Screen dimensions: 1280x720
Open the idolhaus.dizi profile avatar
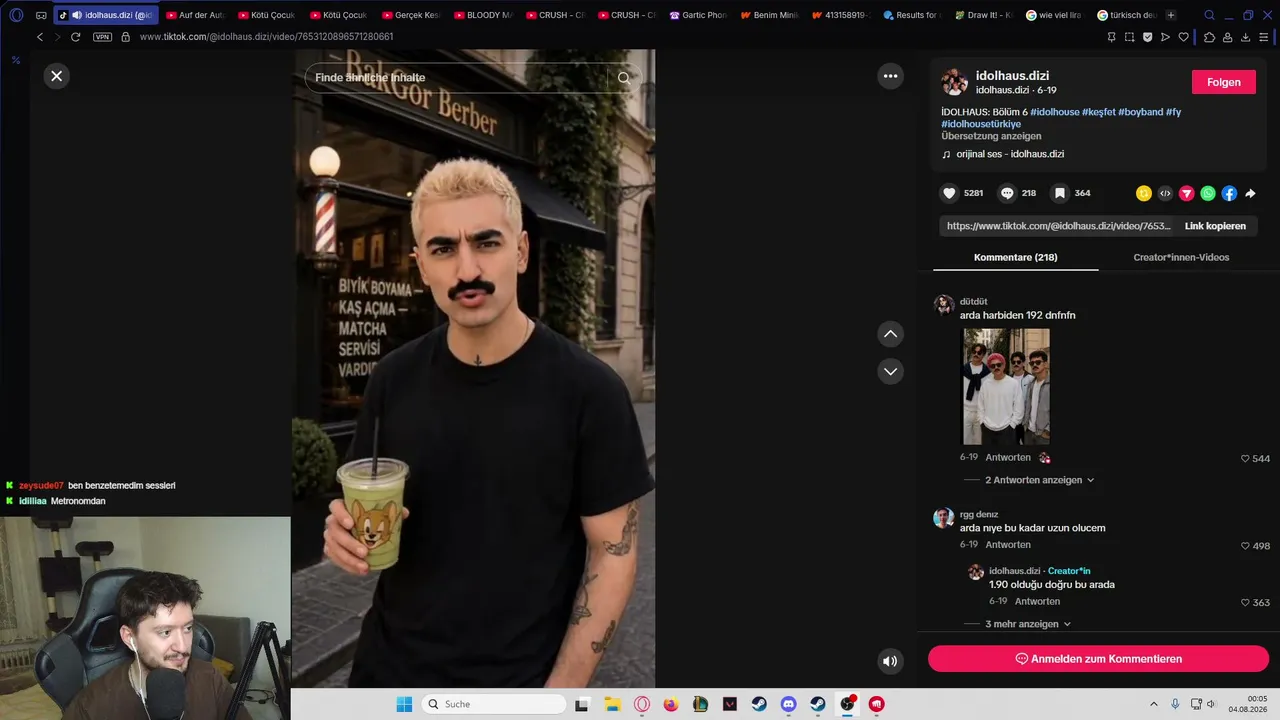[954, 82]
